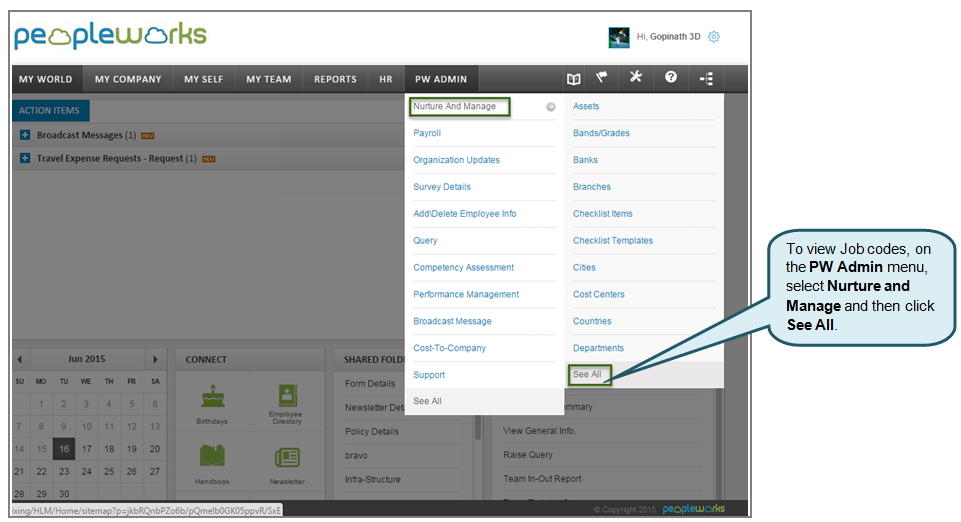This screenshot has width=961, height=522.
Task: Open Team In-Out Report link
Action: pyautogui.click(x=542, y=478)
